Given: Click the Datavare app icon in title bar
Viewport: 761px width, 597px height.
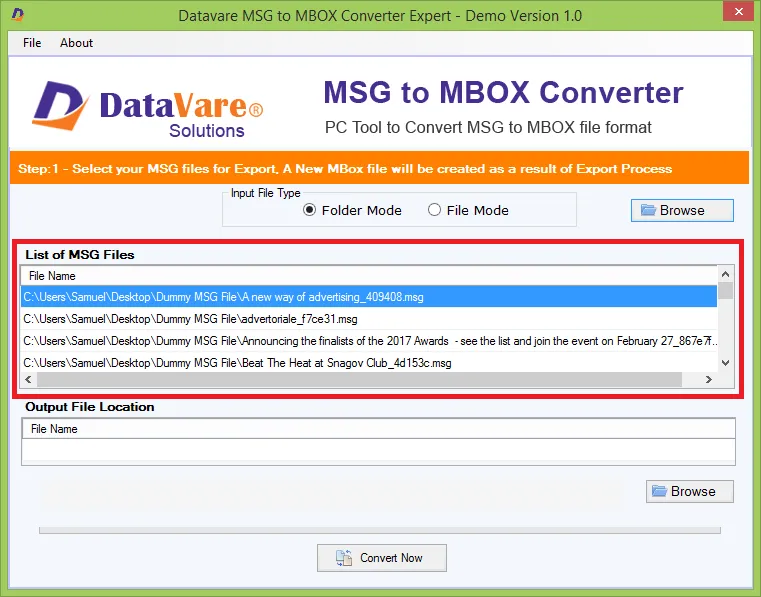Looking at the screenshot, I should click(x=17, y=15).
